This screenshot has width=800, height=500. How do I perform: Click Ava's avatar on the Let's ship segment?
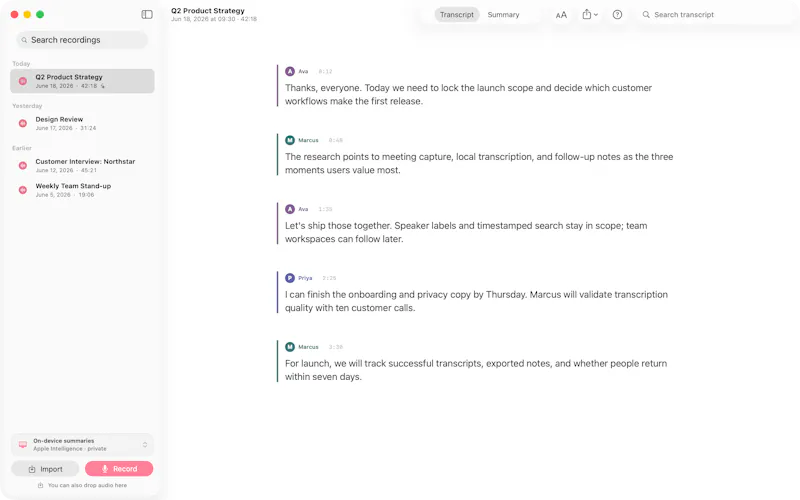(x=290, y=209)
